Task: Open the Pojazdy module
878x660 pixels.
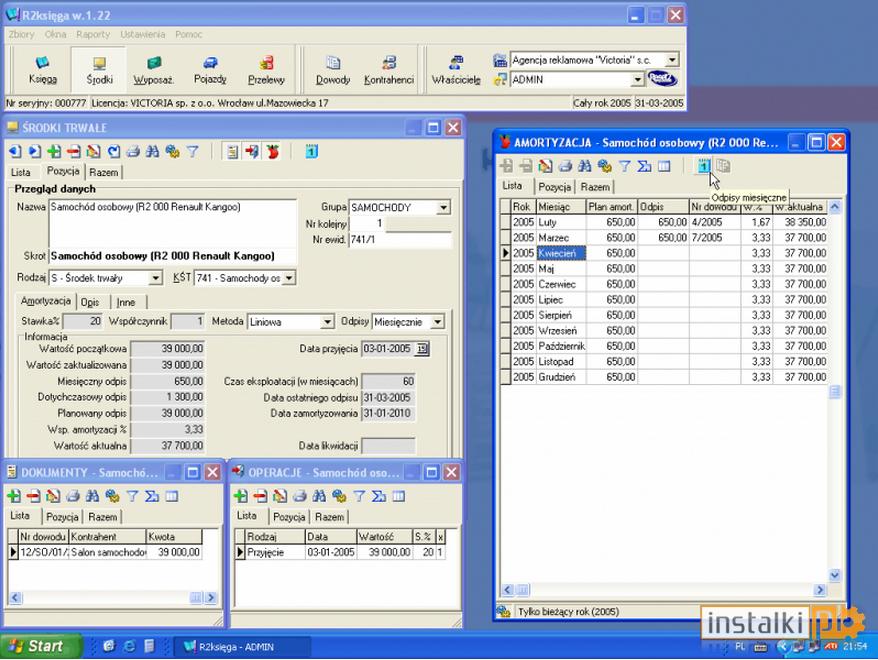Action: pyautogui.click(x=210, y=70)
